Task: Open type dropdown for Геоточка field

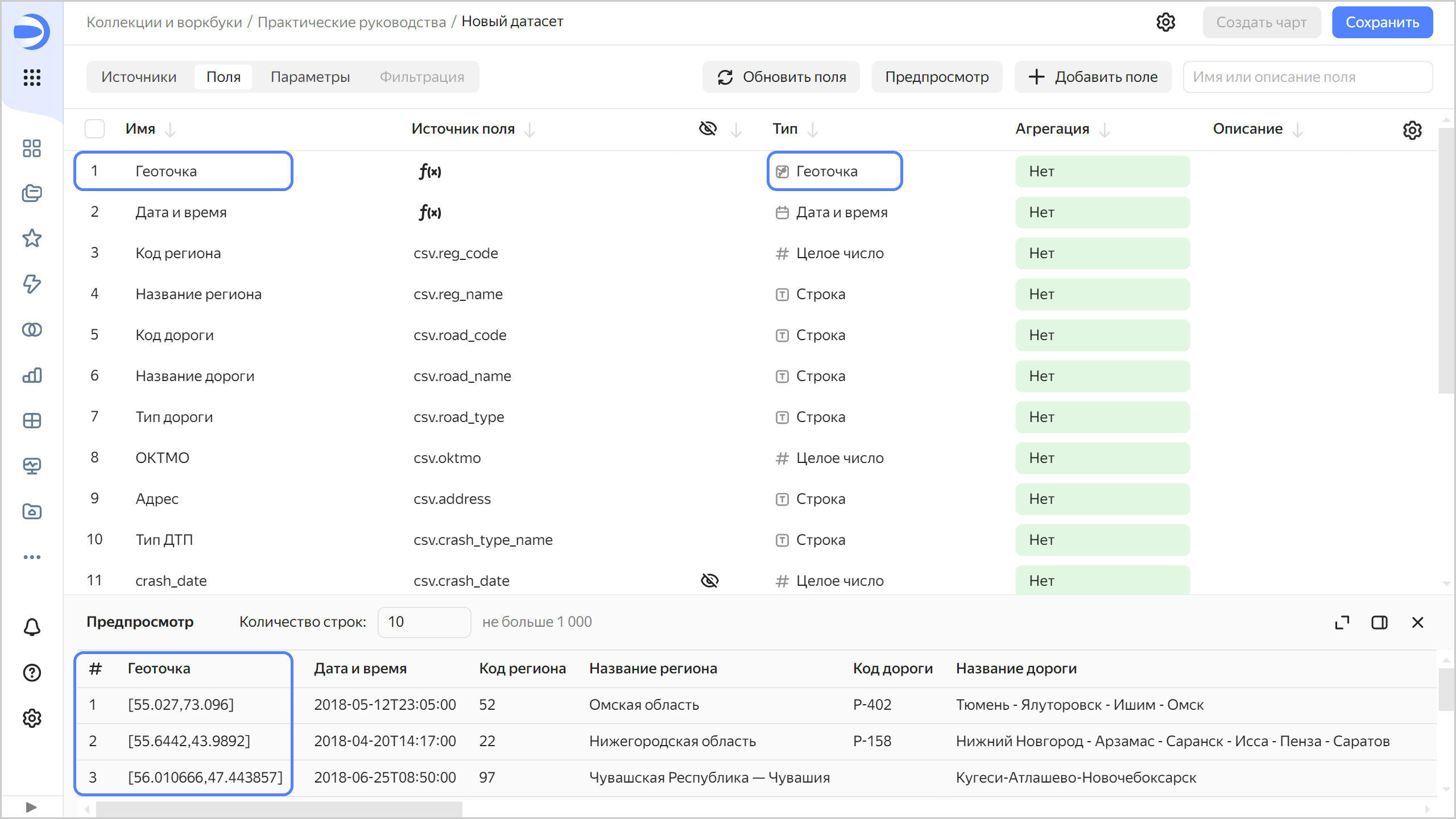Action: tap(834, 171)
